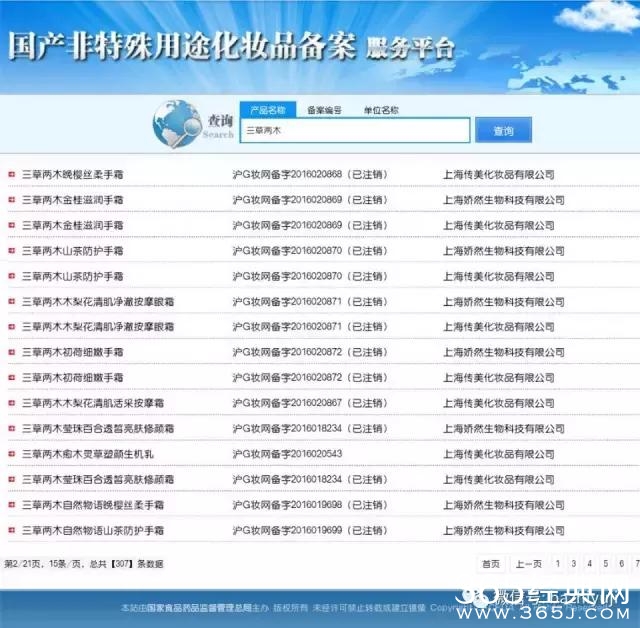Switch to the 备案编号 search tab
This screenshot has width=640, height=628.
pos(324,110)
